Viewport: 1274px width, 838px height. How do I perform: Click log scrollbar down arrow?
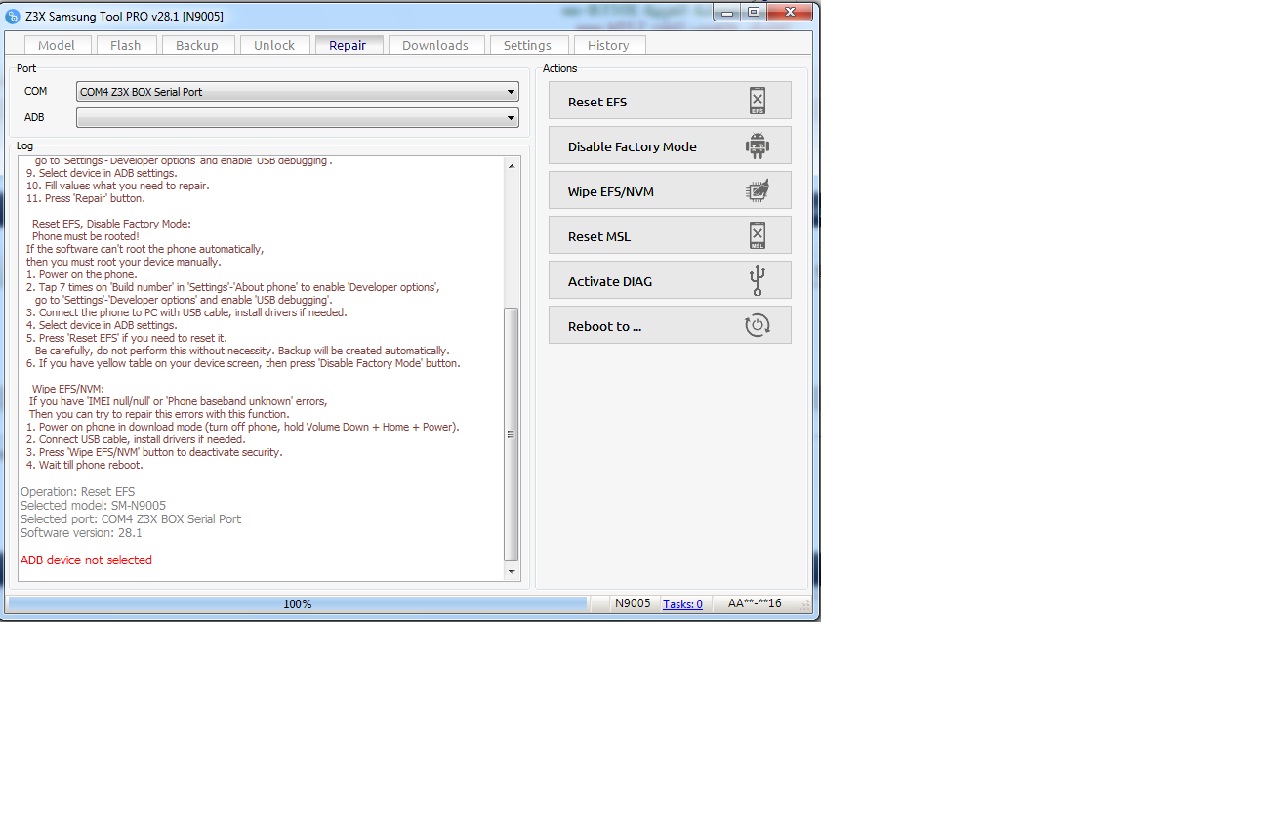point(512,572)
